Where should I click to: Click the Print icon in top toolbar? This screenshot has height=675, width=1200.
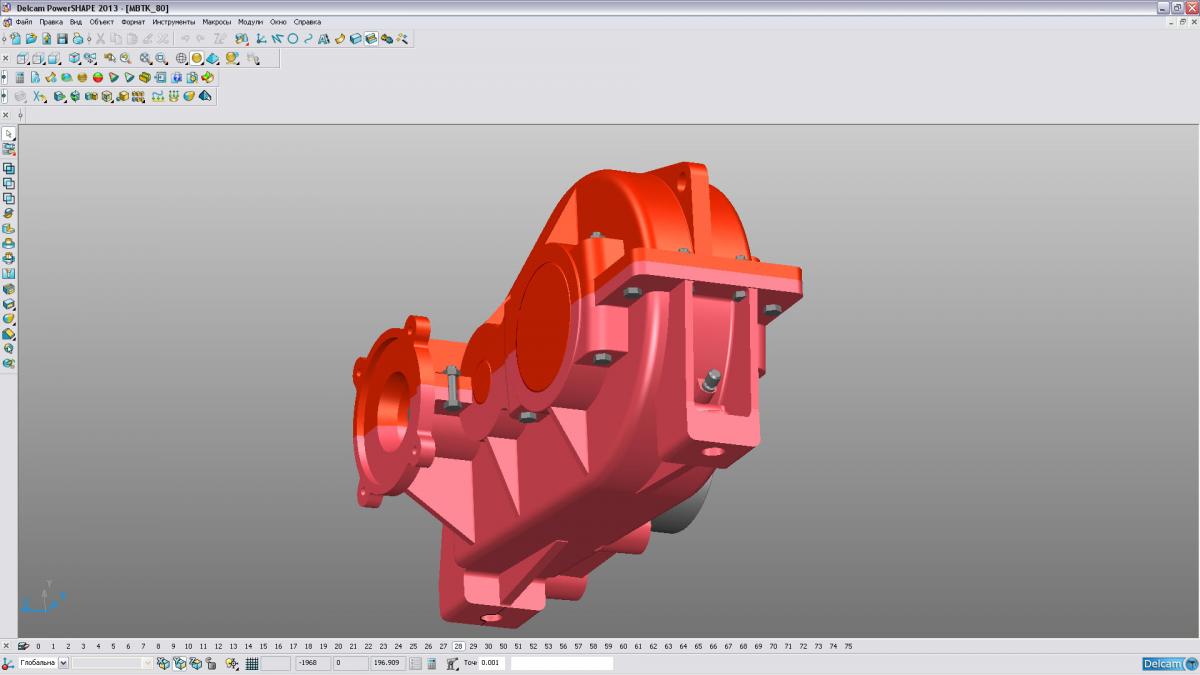(77, 38)
